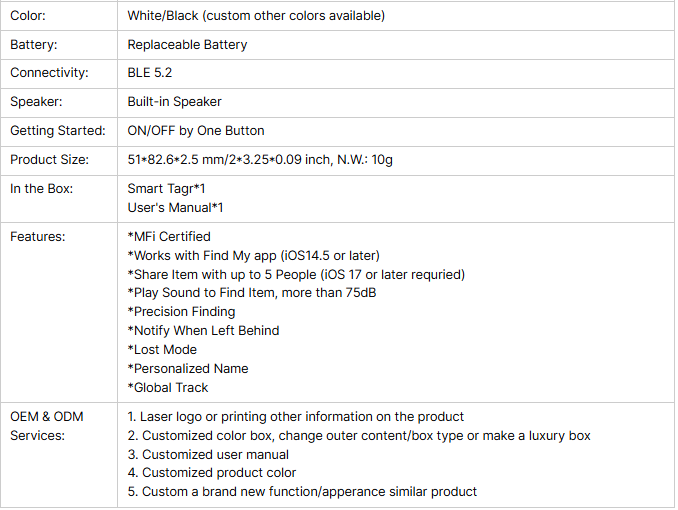The width and height of the screenshot is (678, 510).
Task: Click the 'Replaceable Battery' value
Action: (x=187, y=45)
